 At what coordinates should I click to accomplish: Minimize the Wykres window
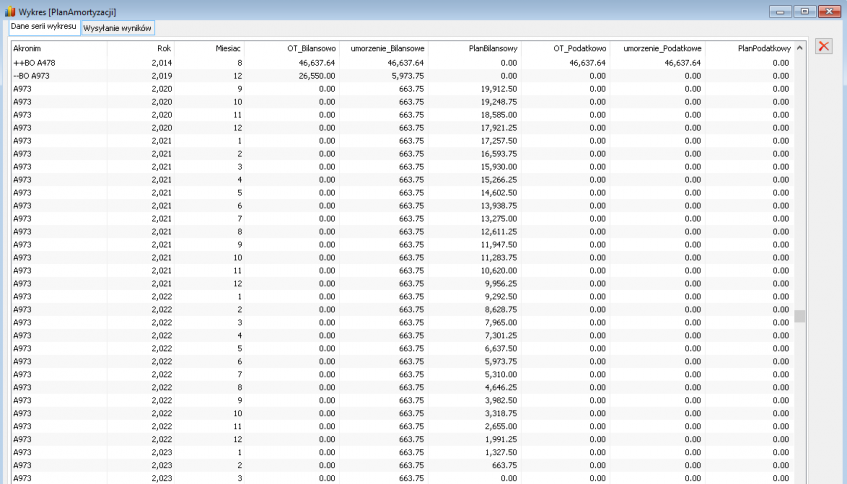tap(780, 11)
